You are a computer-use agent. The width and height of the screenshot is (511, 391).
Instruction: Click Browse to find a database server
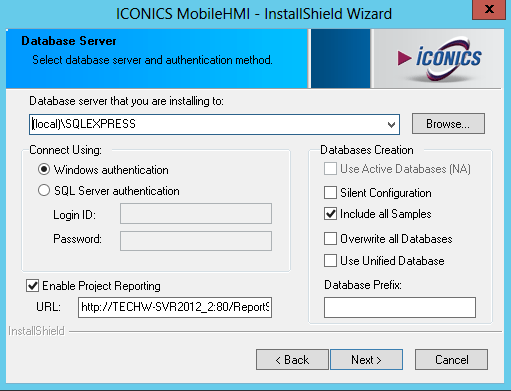click(x=448, y=124)
